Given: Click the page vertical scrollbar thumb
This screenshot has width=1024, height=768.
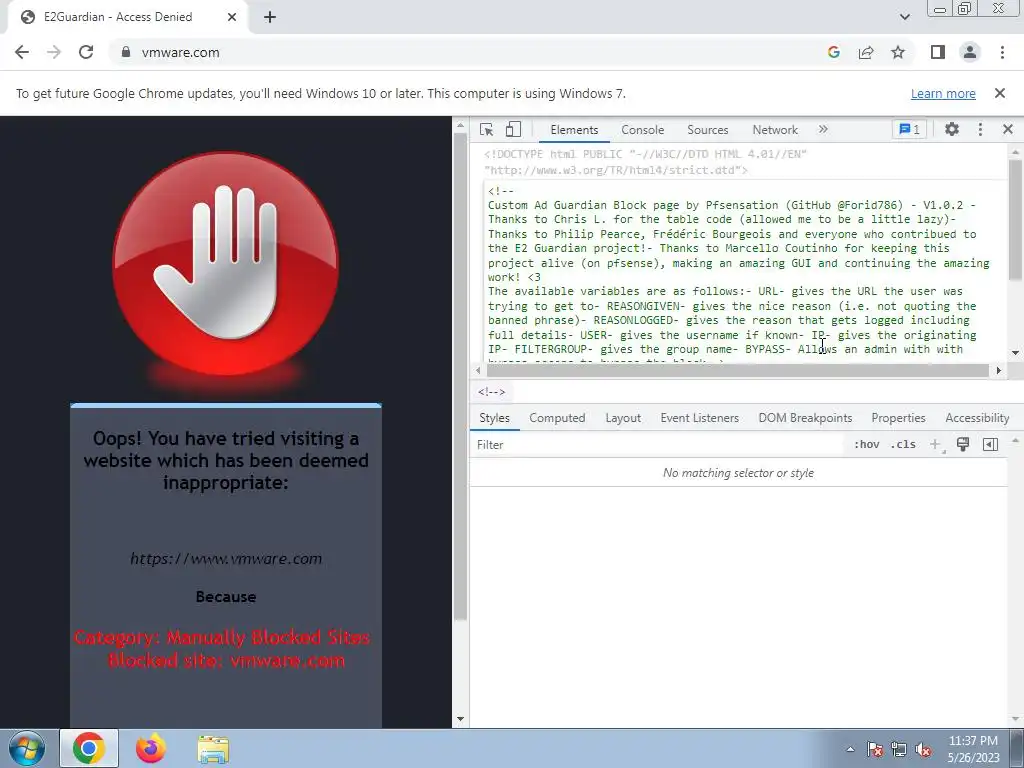Looking at the screenshot, I should point(460,376).
